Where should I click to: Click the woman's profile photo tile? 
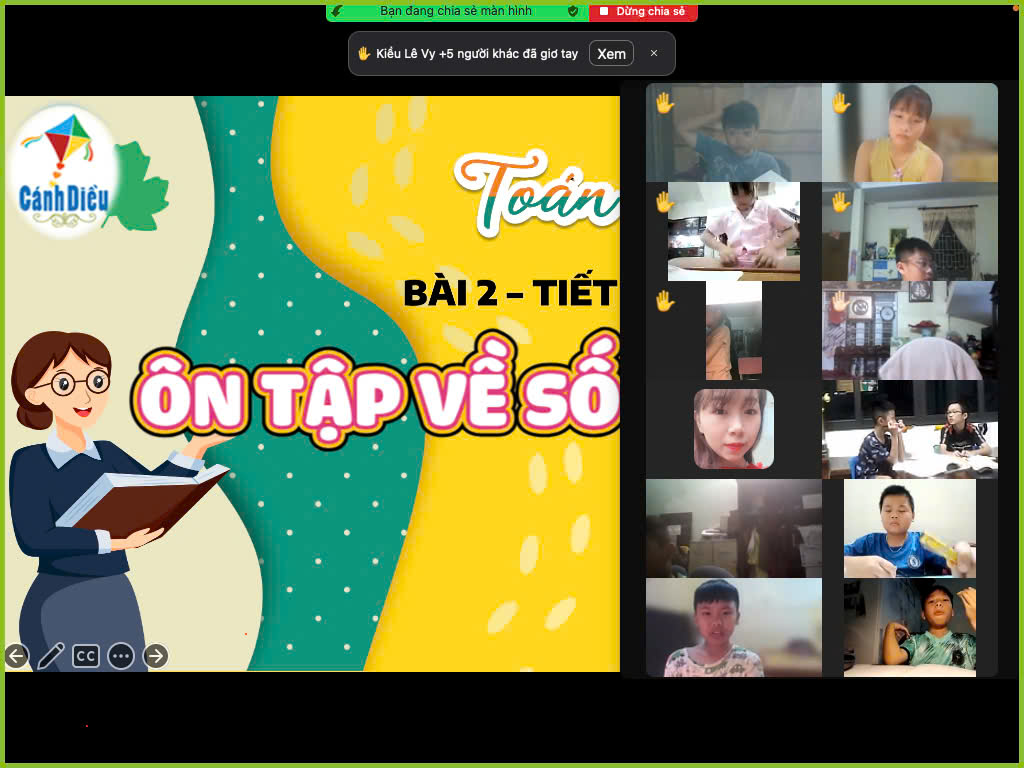[x=734, y=429]
